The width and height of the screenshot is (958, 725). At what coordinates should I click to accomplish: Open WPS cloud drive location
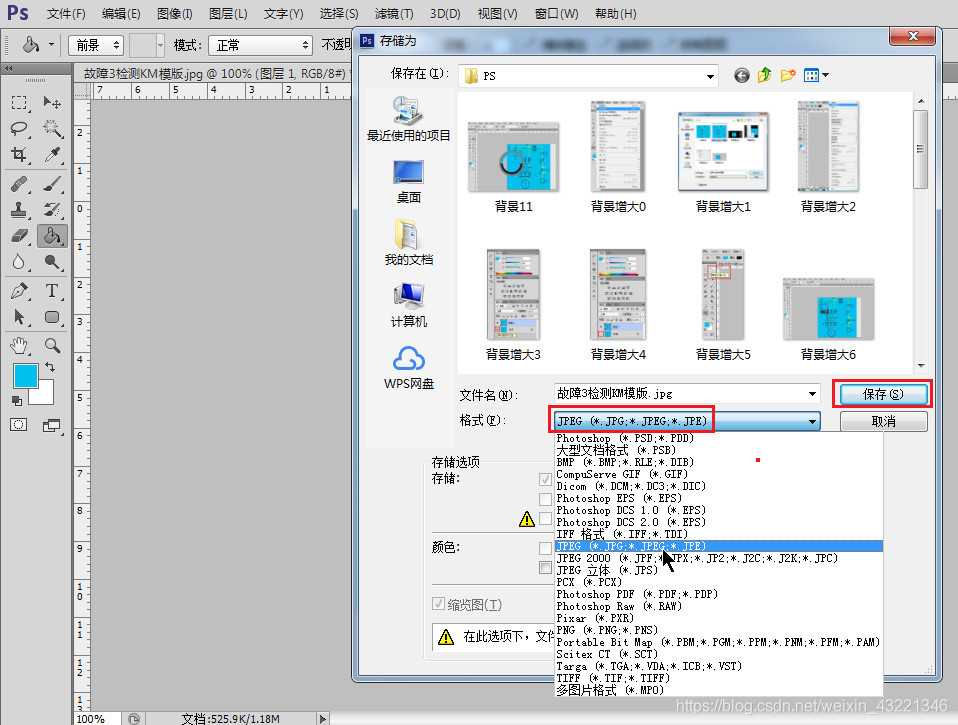408,368
